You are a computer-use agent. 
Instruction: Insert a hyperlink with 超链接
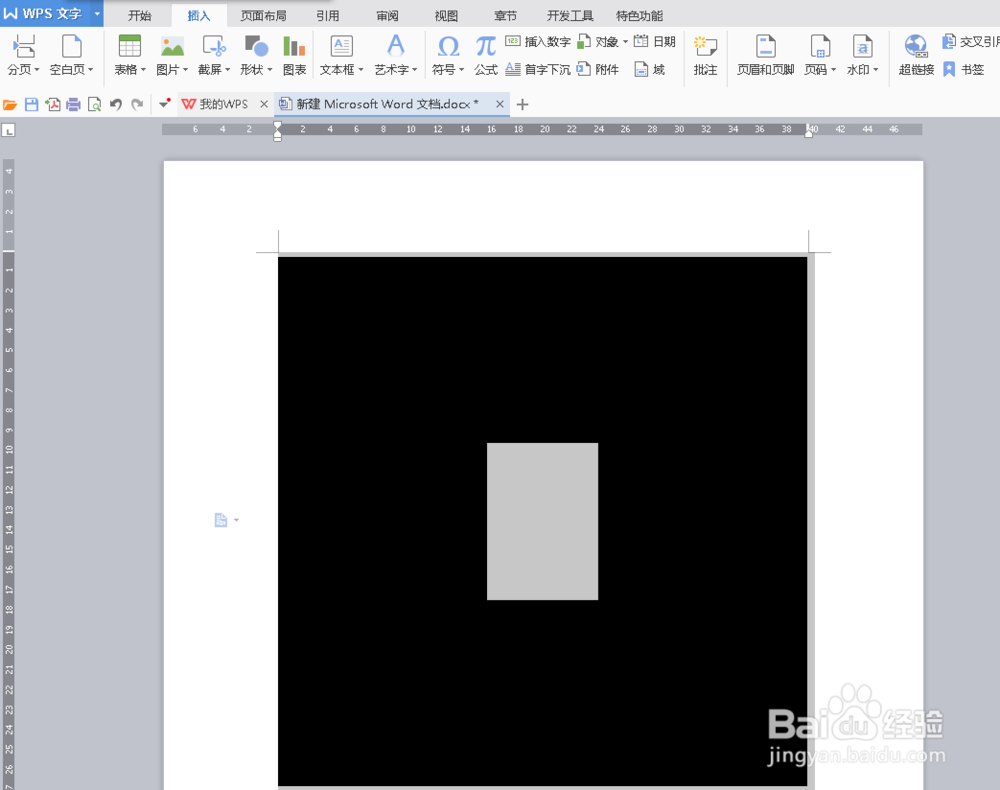(916, 55)
